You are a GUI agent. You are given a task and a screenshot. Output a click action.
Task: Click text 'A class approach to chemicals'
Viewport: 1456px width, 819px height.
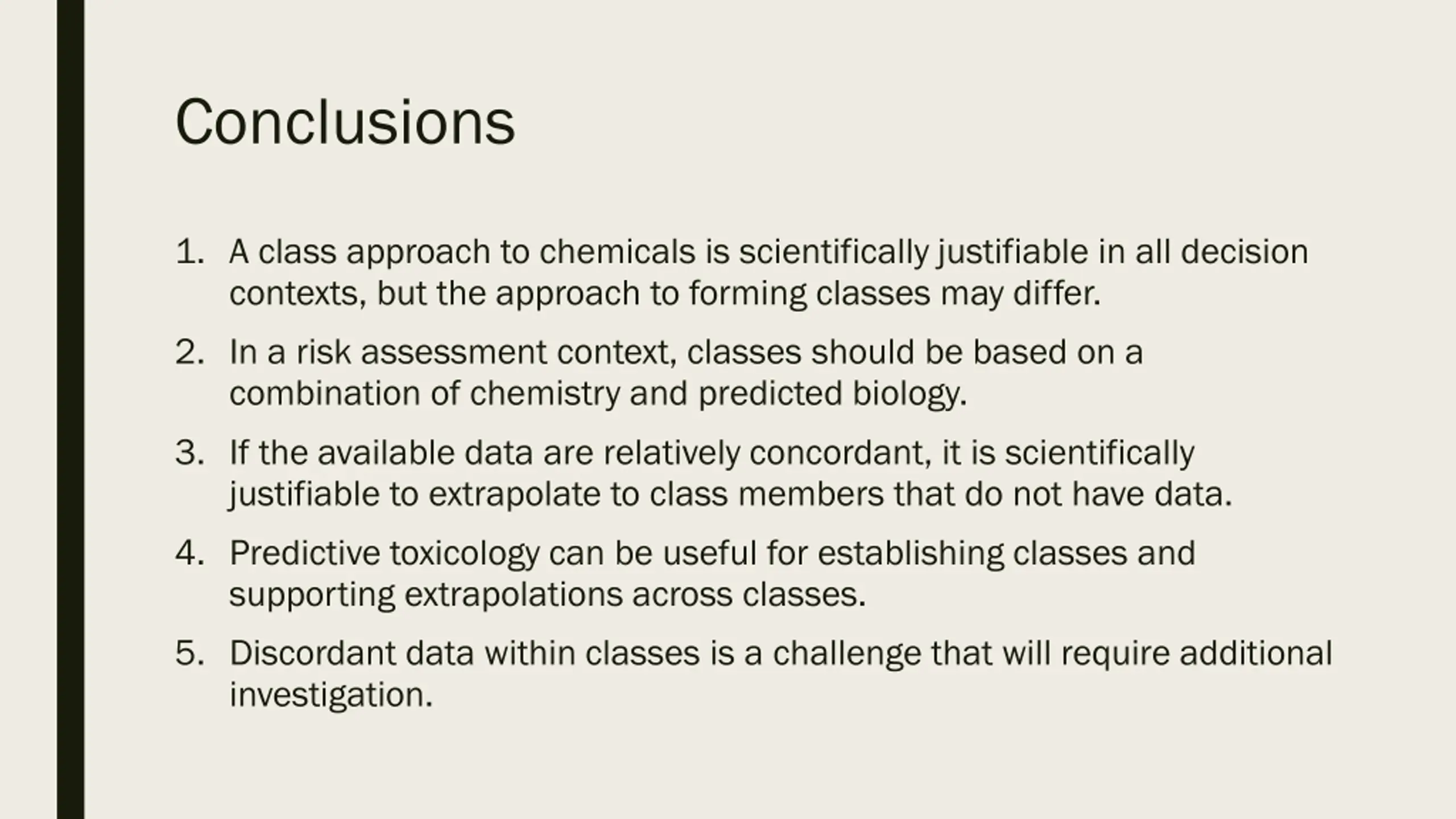462,251
